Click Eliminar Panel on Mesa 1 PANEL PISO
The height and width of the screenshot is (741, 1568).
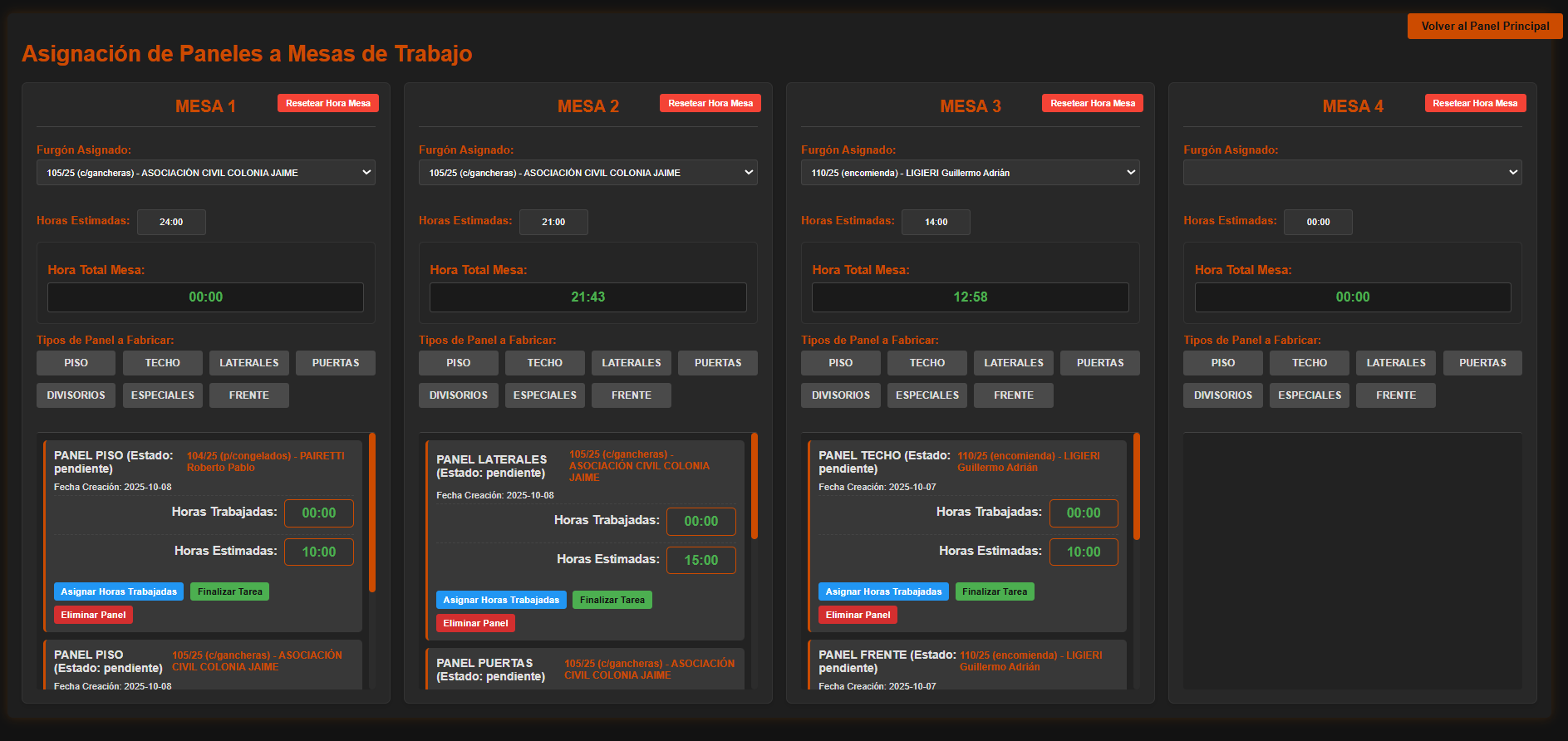pos(93,615)
